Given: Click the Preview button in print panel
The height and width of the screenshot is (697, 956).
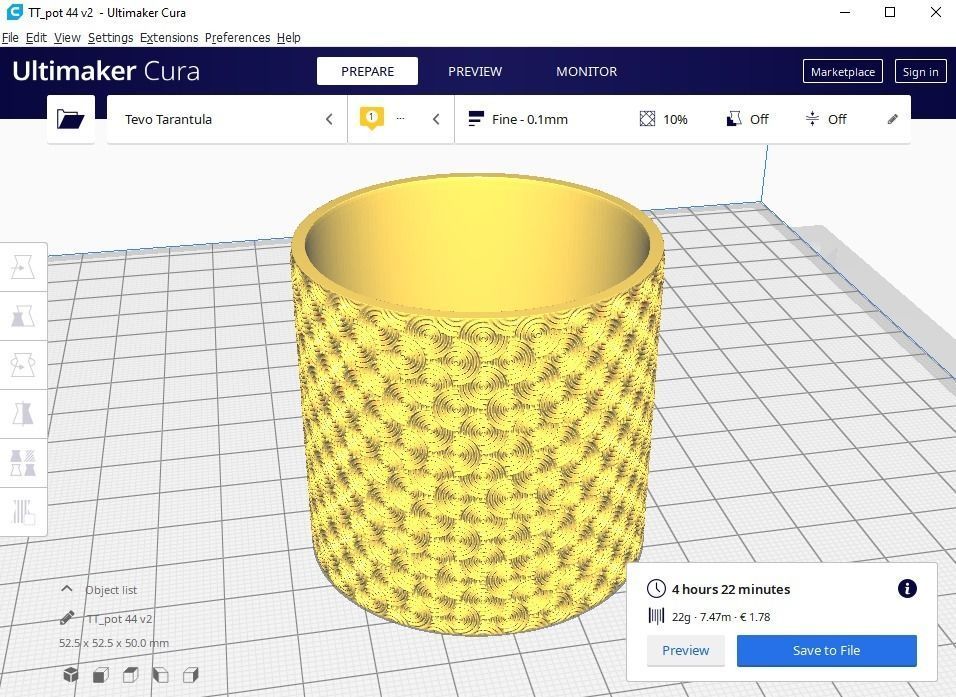Looking at the screenshot, I should (x=685, y=651).
